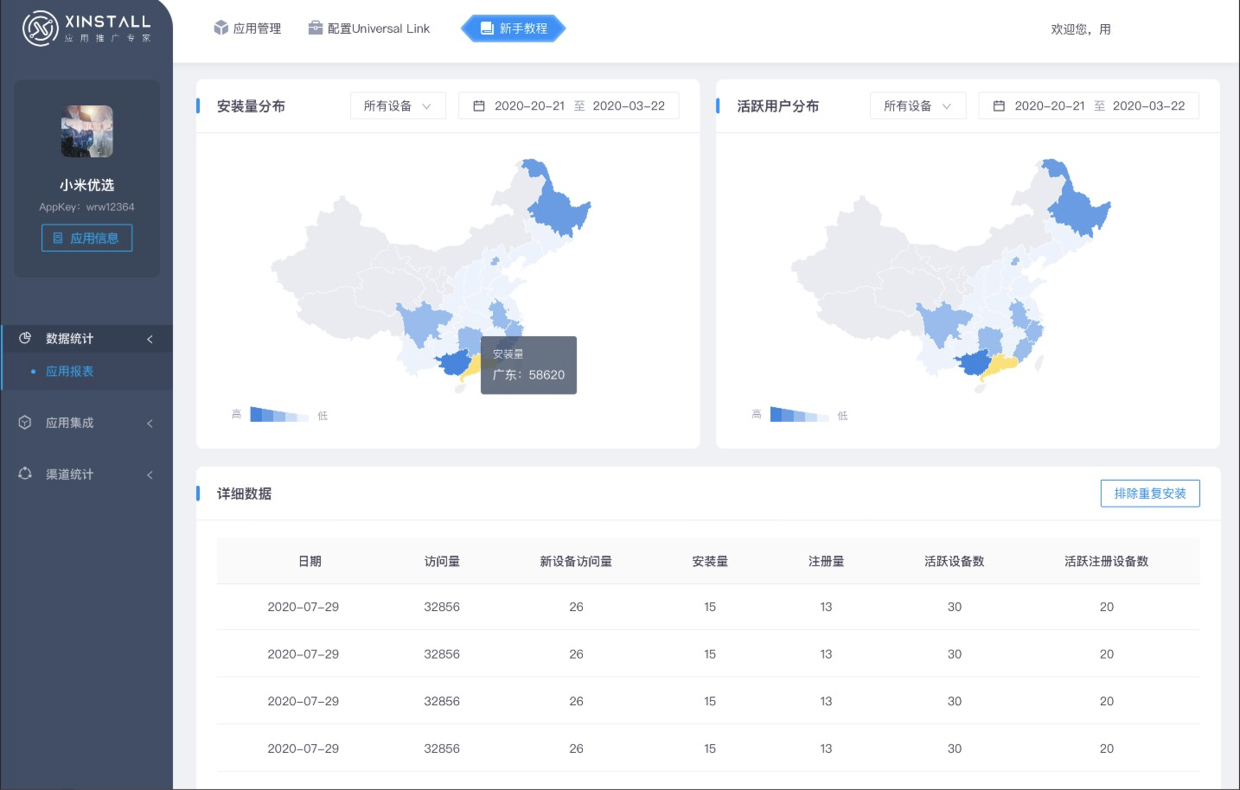This screenshot has height=790, width=1240.
Task: Collapse the 数据统计 sidebar section
Action: tap(150, 339)
